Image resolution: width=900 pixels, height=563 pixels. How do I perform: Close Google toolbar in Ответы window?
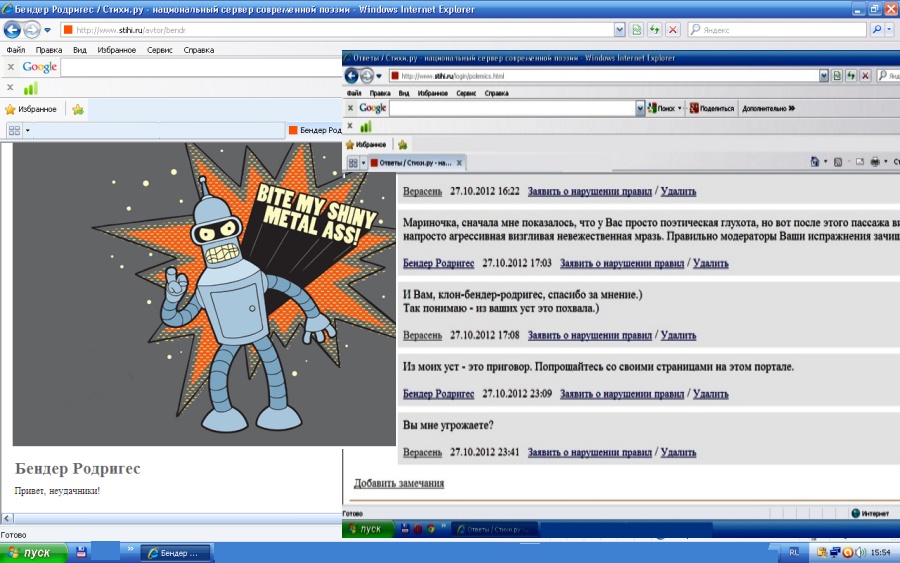click(x=350, y=108)
